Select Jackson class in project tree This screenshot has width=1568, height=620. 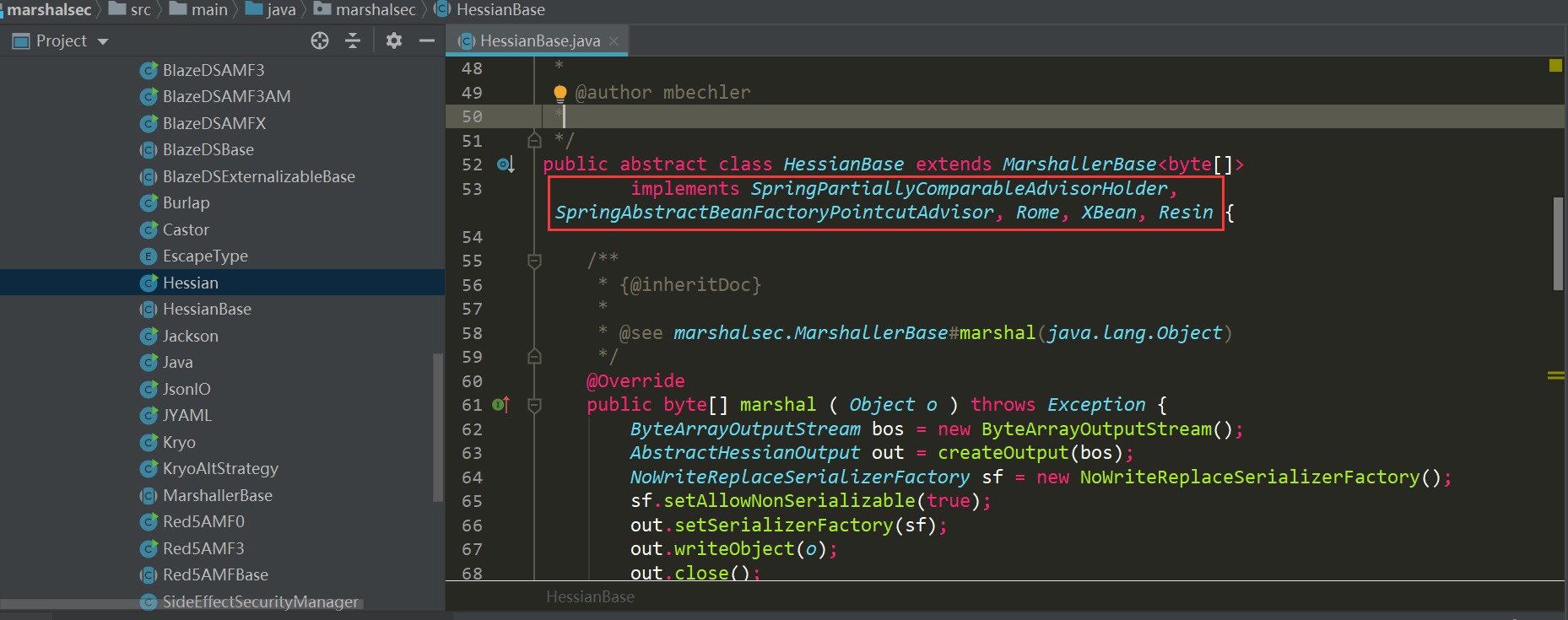tap(190, 336)
